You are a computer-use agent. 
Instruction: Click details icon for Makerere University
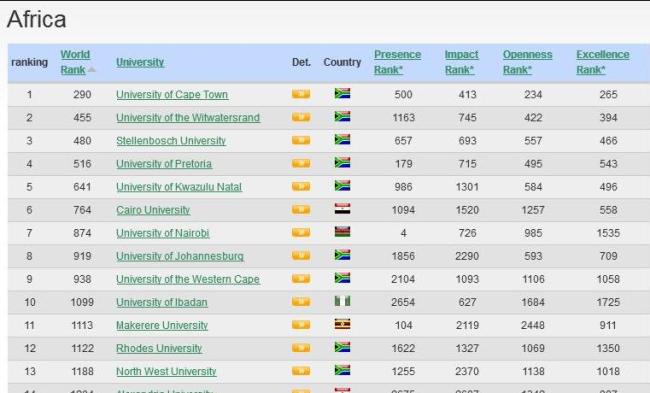click(301, 325)
